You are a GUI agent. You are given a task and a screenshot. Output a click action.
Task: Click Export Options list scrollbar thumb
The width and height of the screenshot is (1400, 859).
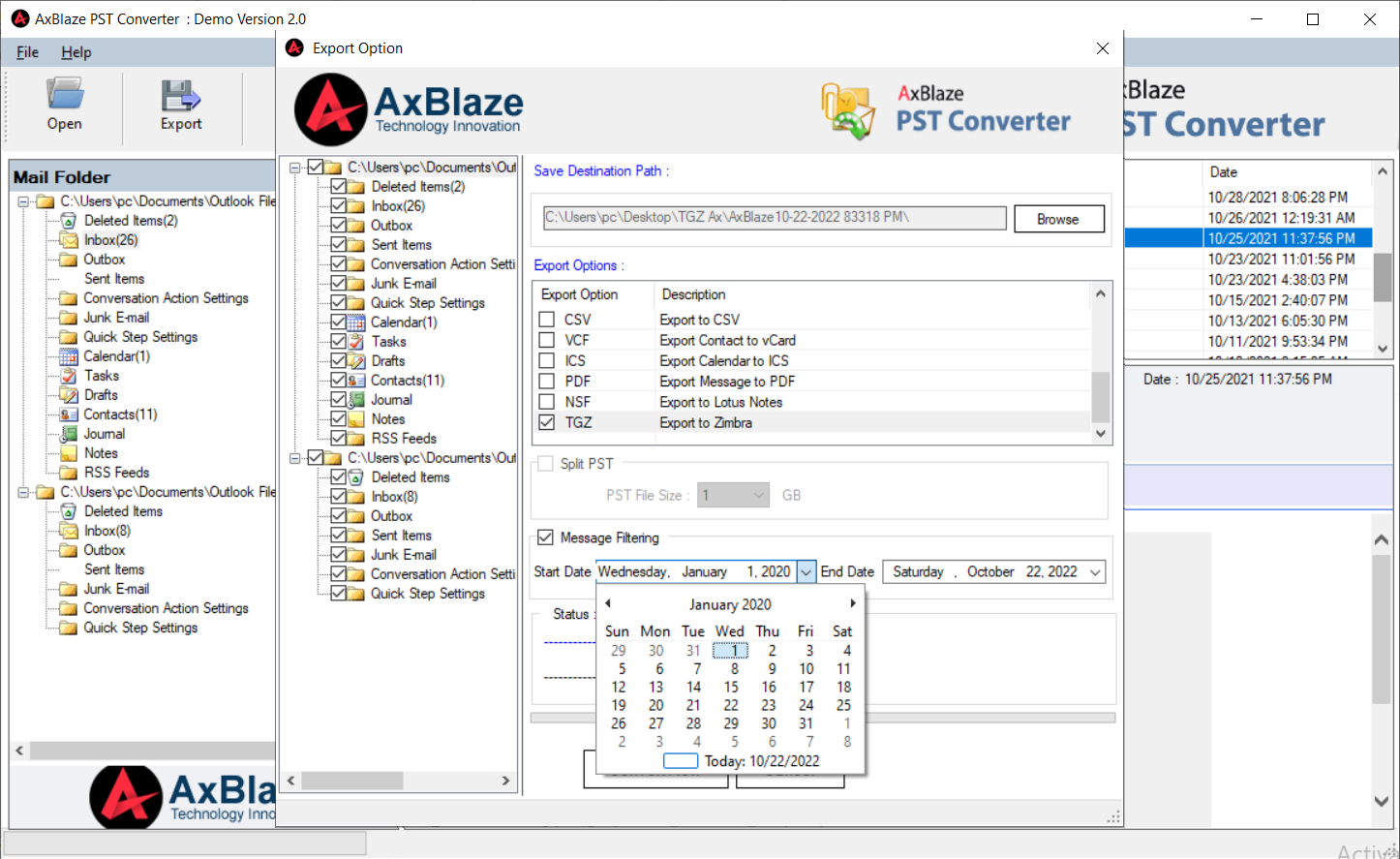coord(1100,395)
